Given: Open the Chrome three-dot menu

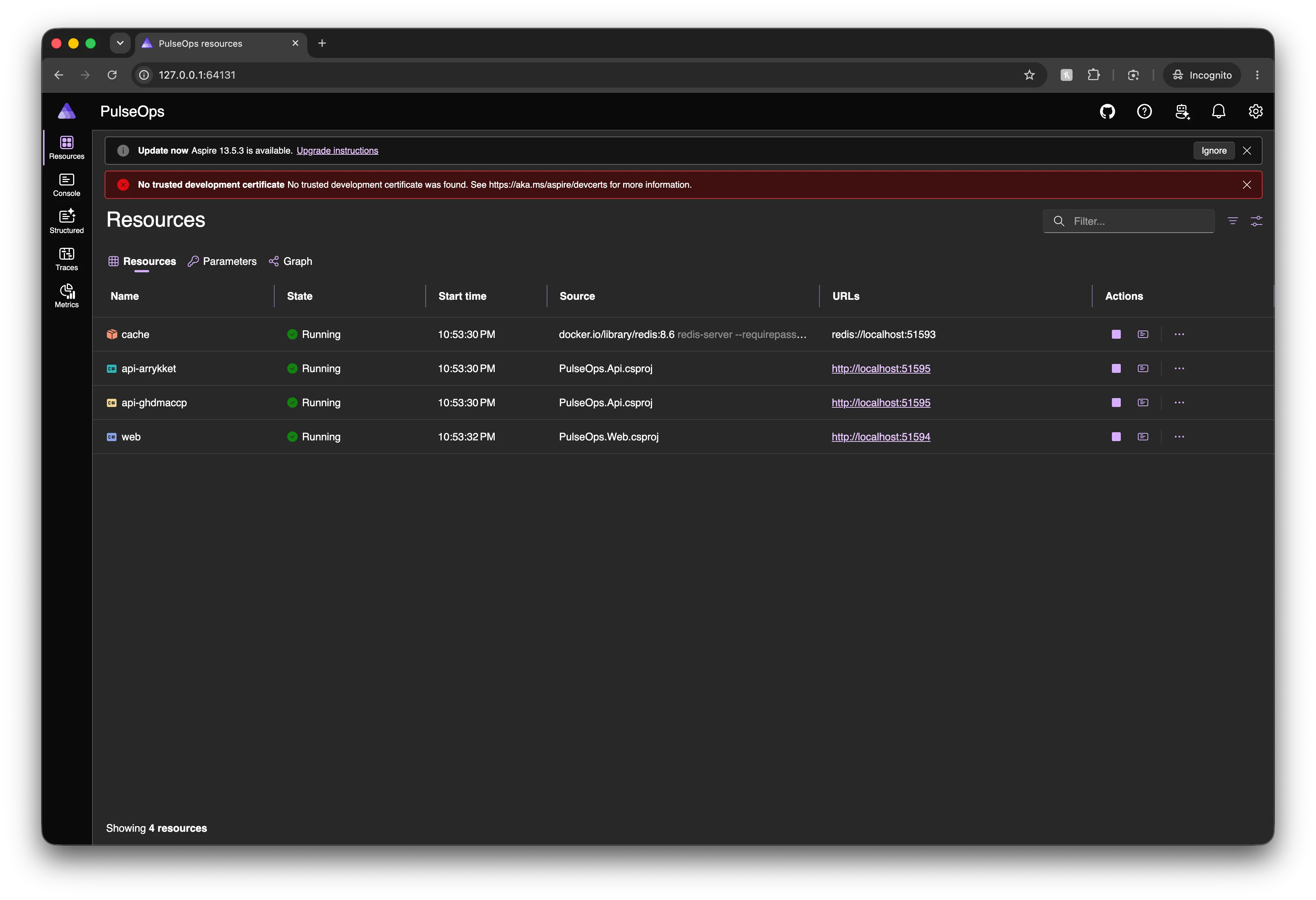Looking at the screenshot, I should 1257,75.
